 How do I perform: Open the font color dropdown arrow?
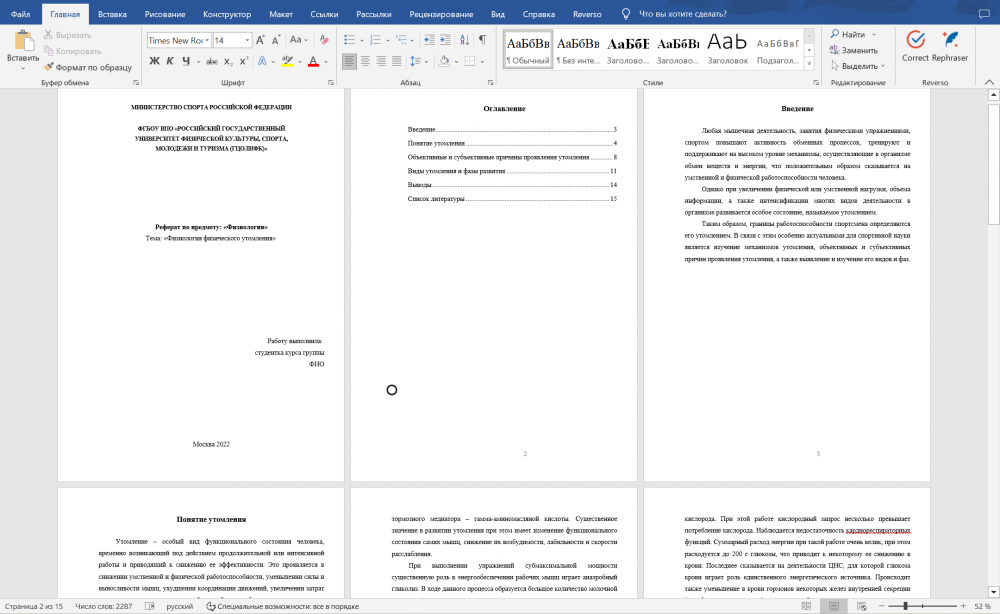(x=326, y=62)
